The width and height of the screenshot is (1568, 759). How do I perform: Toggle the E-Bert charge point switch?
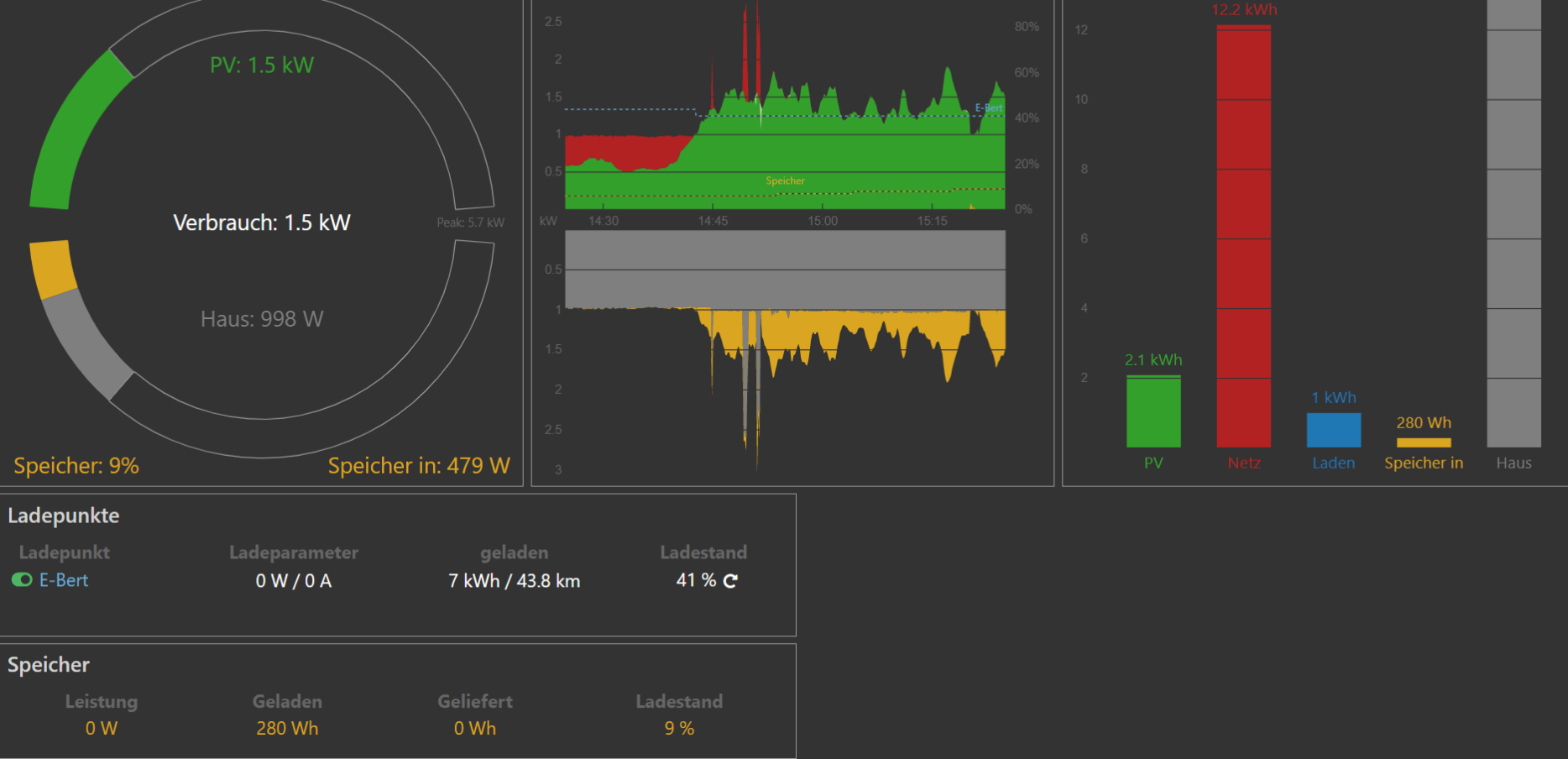click(22, 580)
